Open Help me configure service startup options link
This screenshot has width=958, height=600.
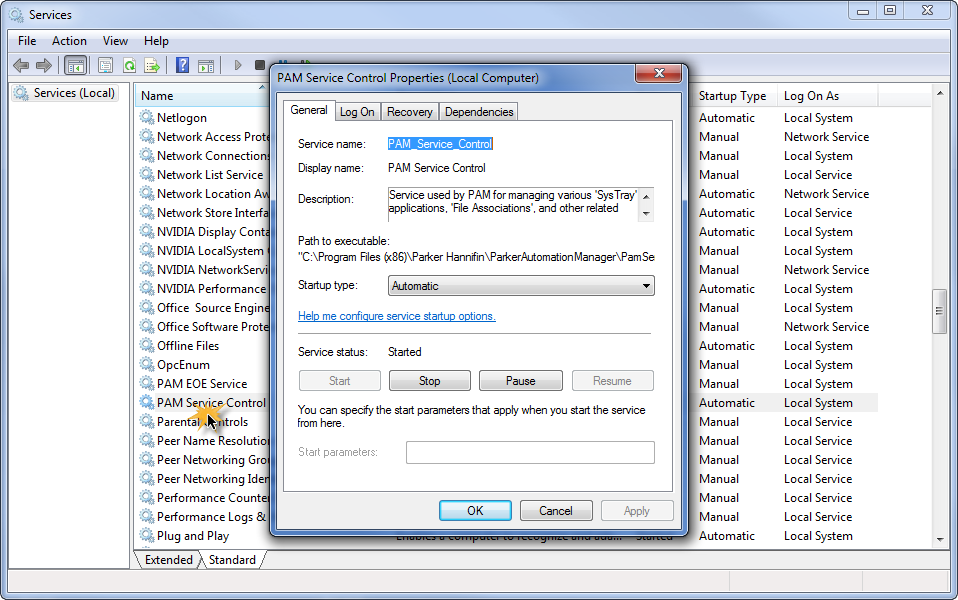pos(397,316)
